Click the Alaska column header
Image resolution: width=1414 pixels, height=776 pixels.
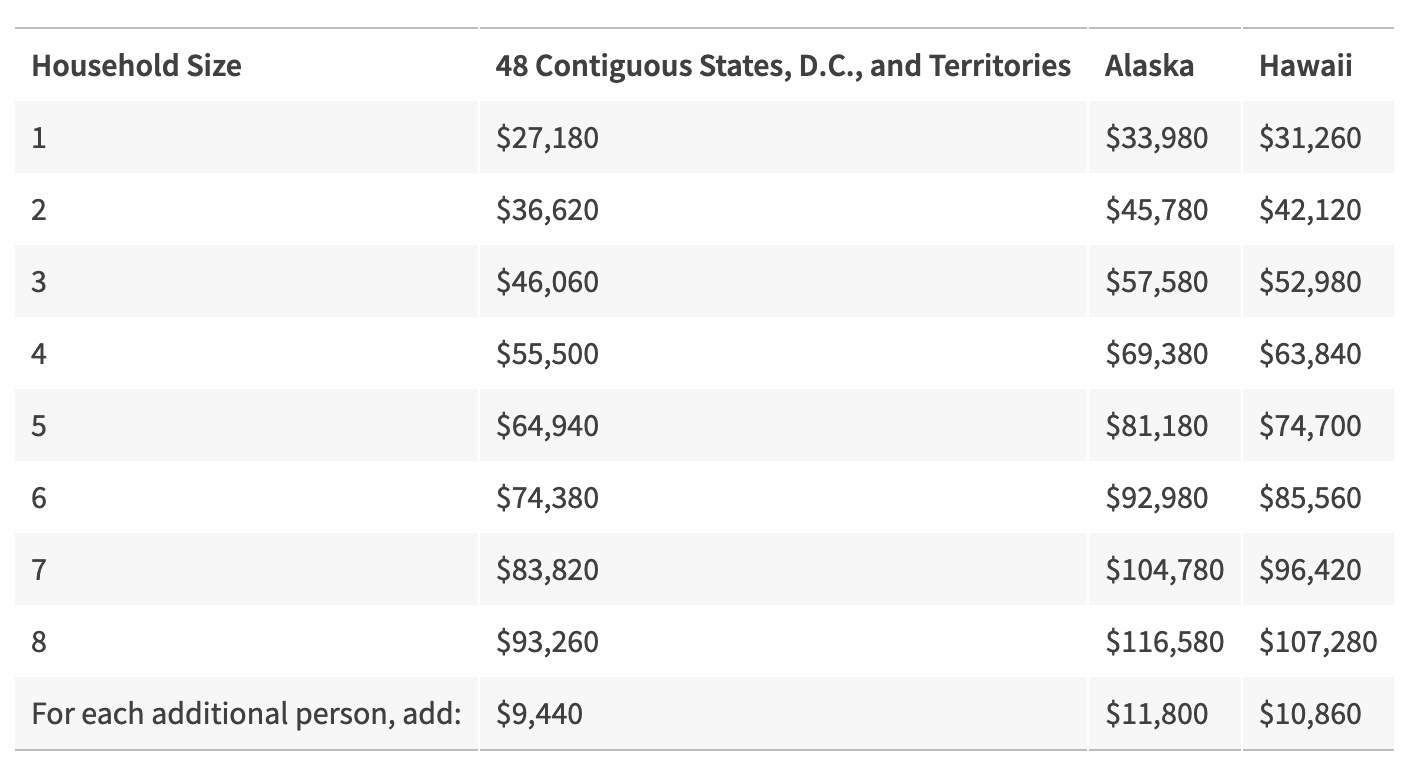1149,66
